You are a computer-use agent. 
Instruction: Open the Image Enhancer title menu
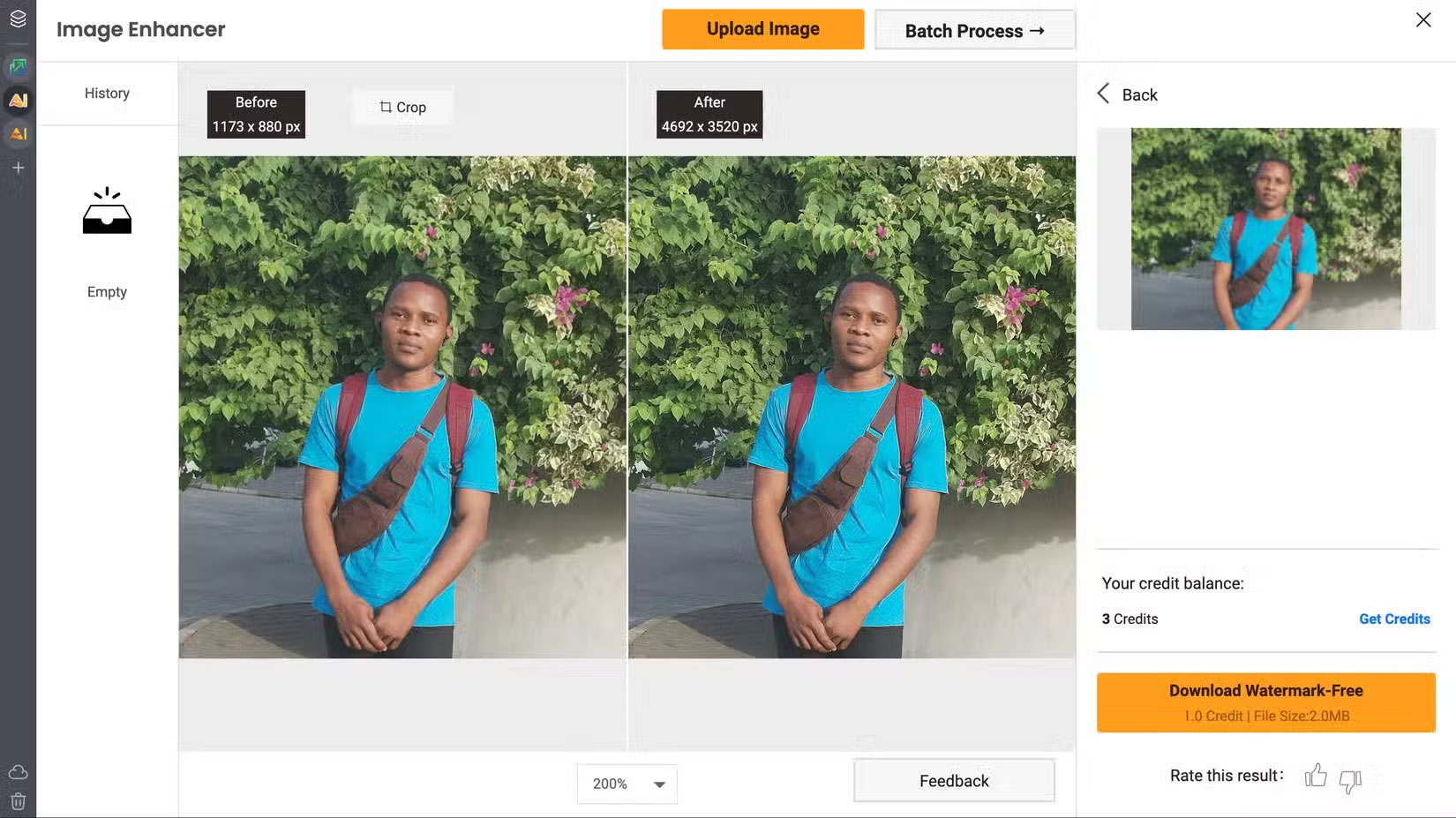point(140,29)
